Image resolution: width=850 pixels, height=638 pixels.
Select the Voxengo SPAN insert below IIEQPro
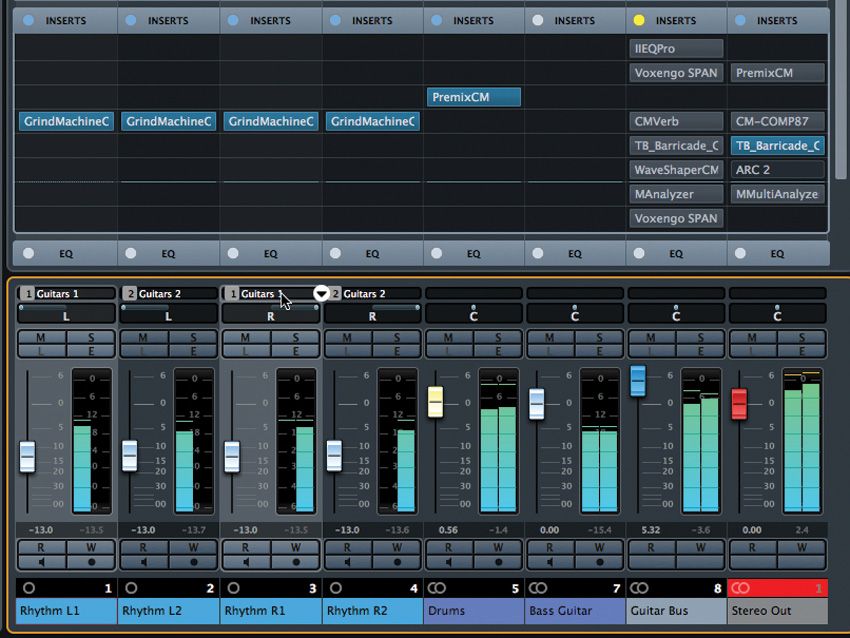[676, 73]
